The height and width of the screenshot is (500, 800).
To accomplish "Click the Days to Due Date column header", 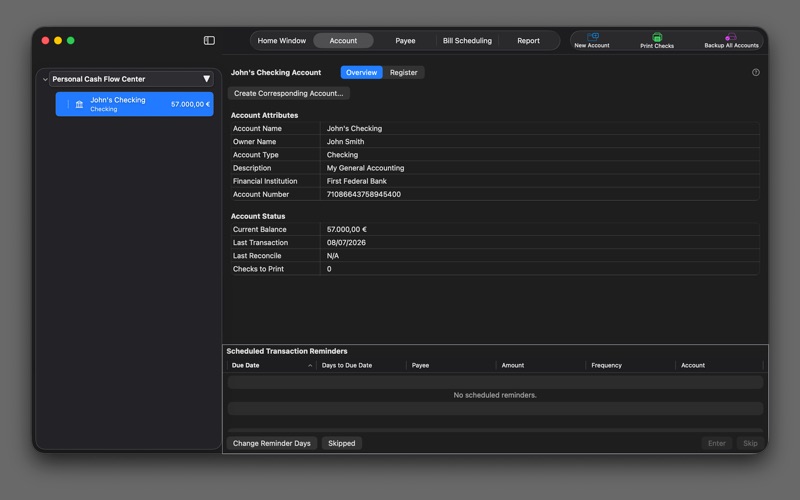I will click(361, 365).
